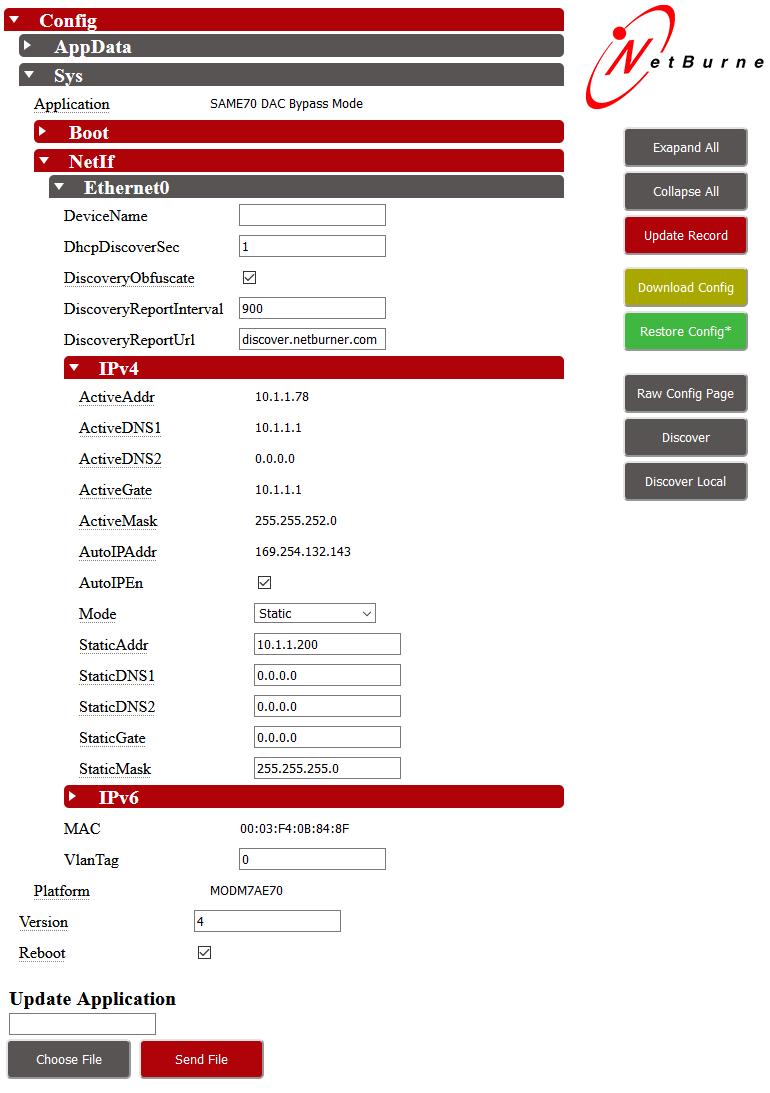This screenshot has height=1093, width=770.
Task: Click the ActiveMask label
Action: [x=118, y=521]
